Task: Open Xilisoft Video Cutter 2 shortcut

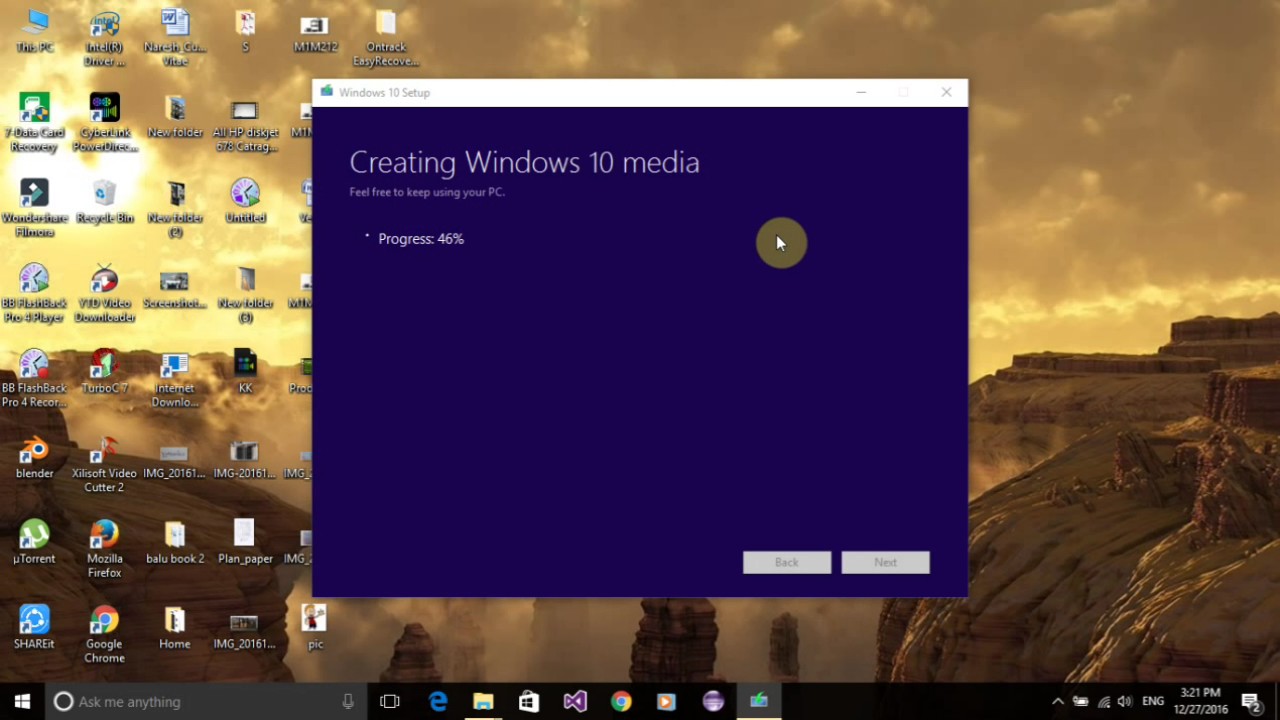Action: pos(105,463)
